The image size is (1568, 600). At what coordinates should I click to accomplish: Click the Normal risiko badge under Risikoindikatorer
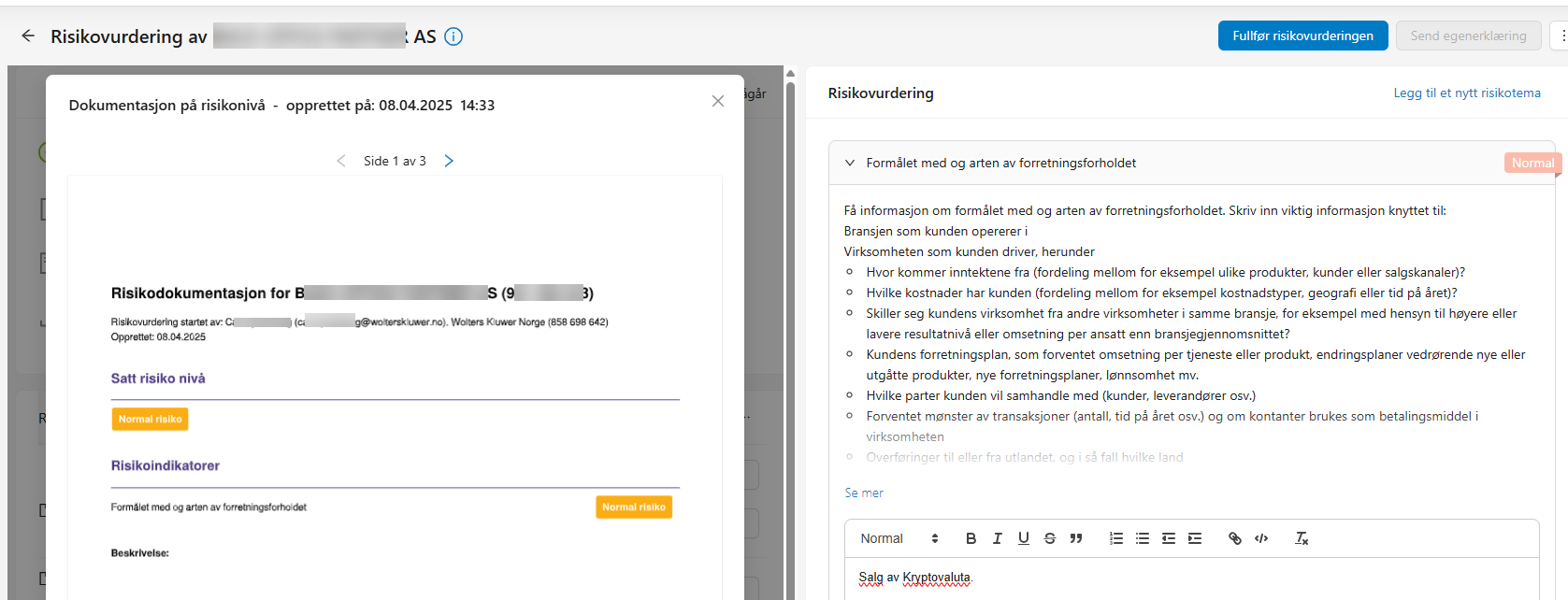[x=634, y=507]
